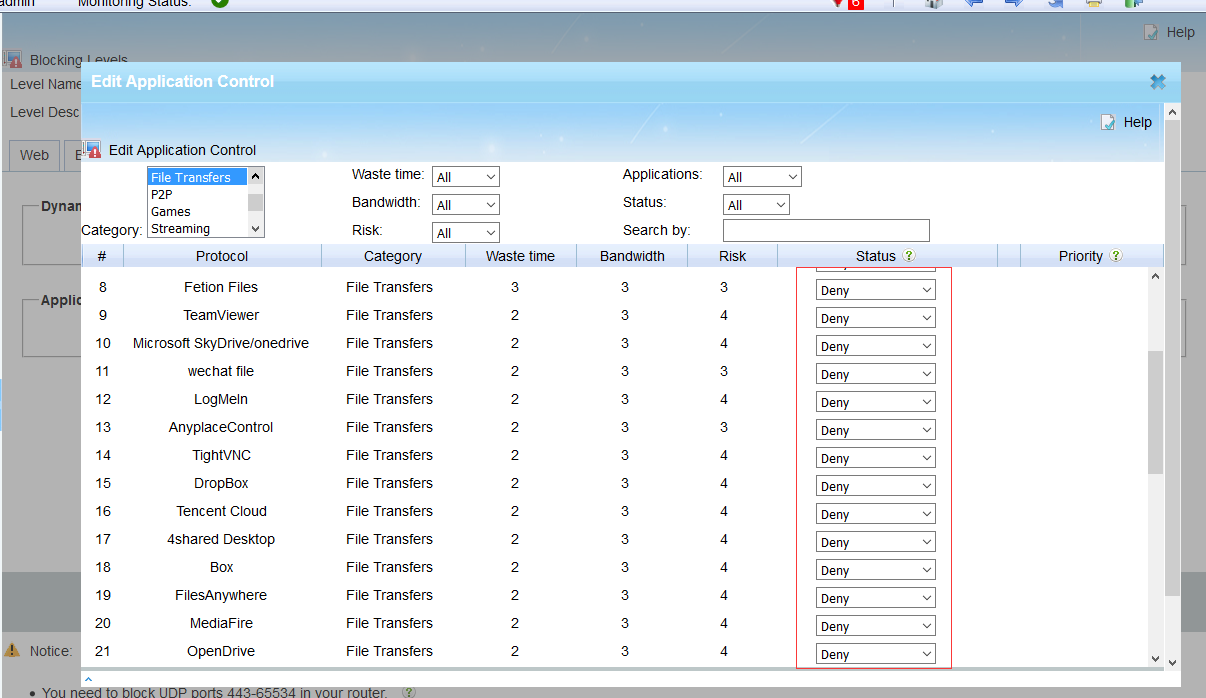
Task: Click the LogMeIn protocol name
Action: pyautogui.click(x=221, y=399)
